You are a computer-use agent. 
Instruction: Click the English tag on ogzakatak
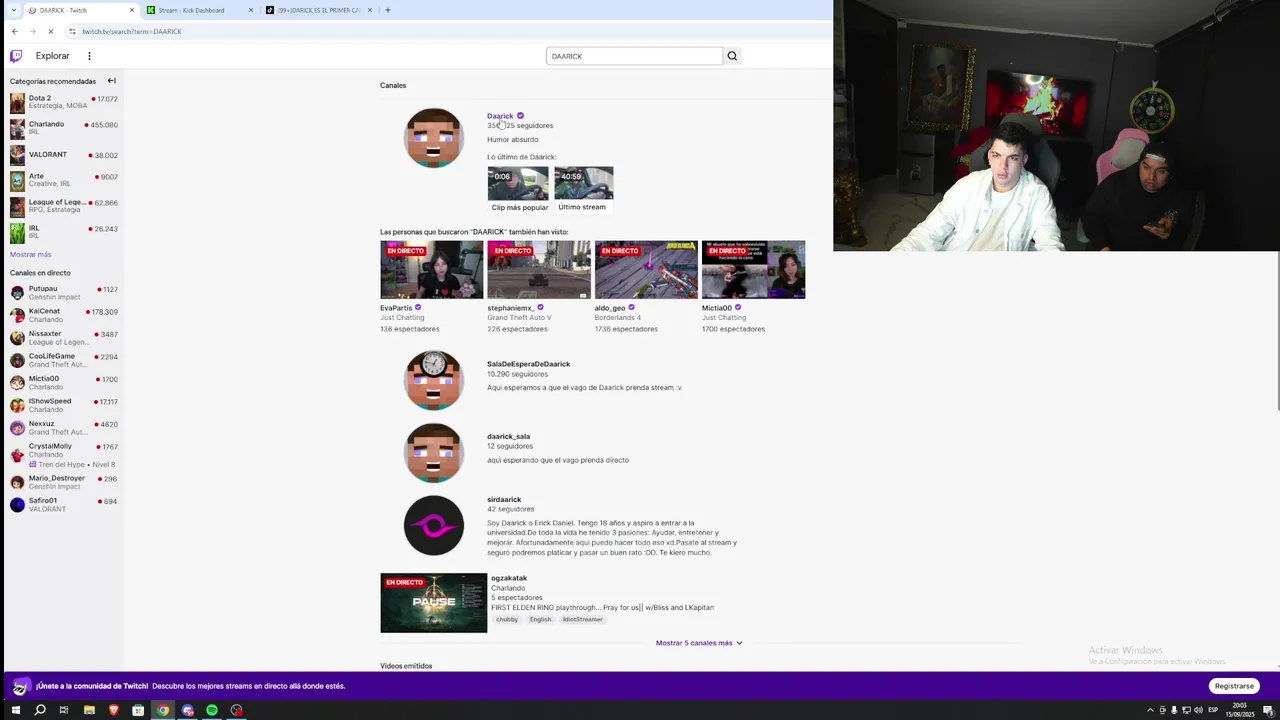click(540, 620)
